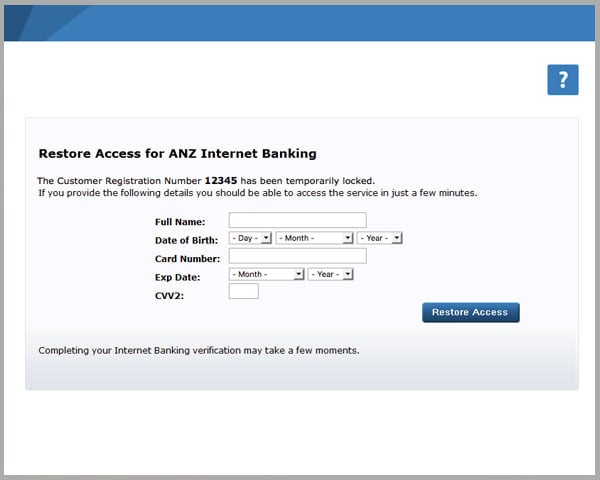Open the Exp Date Month dropdown

click(266, 274)
